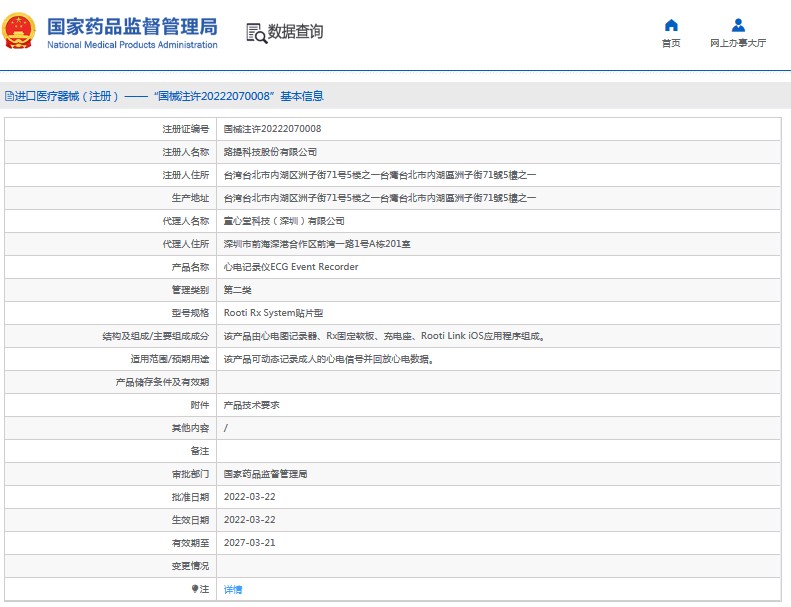Click the 进口医疗器械（注册）breadcrumb title

pyautogui.click(x=66, y=96)
